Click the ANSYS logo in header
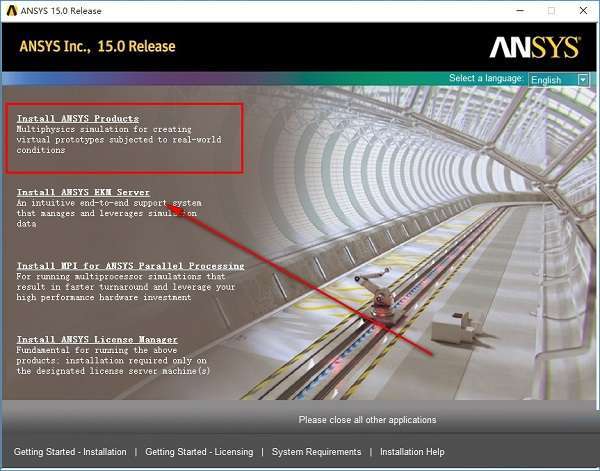Viewport: 600px width, 471px height. click(535, 47)
